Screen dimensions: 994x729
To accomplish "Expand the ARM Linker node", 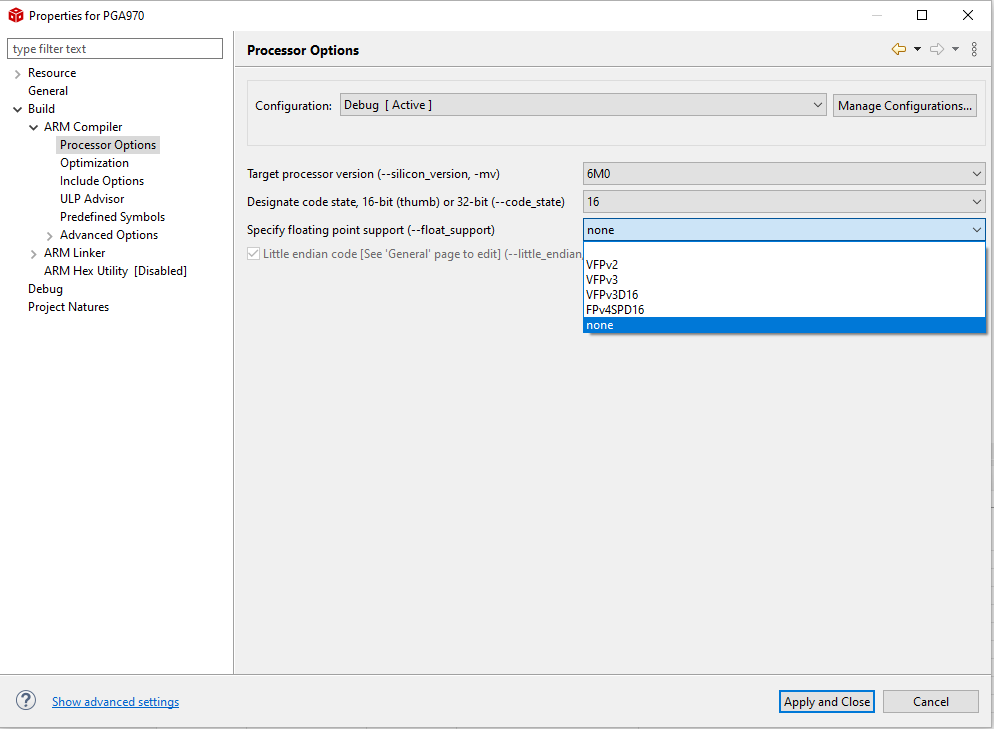I will tap(34, 254).
